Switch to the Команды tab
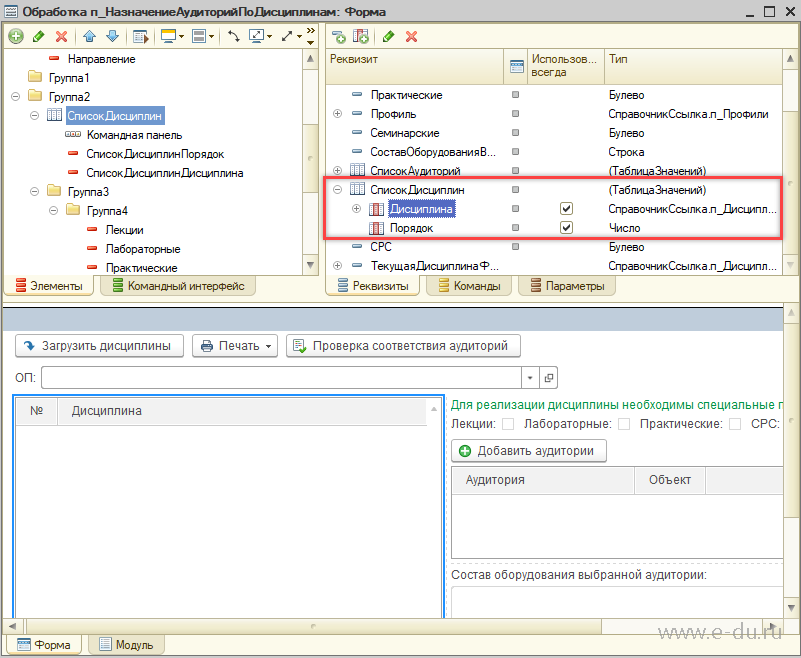The height and width of the screenshot is (658, 801). (469, 286)
